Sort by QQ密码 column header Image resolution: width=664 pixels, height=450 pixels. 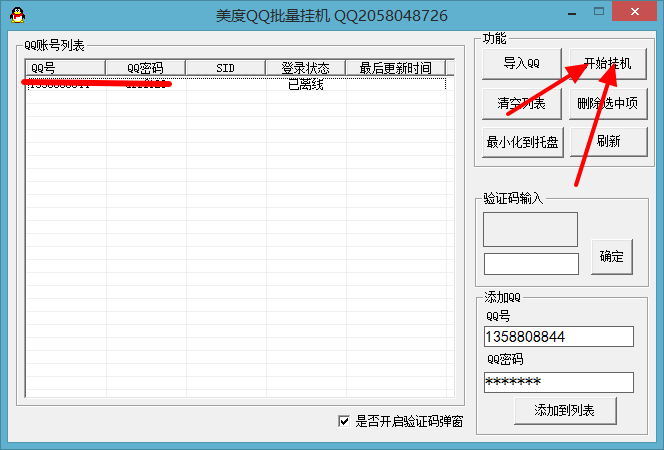(x=145, y=68)
